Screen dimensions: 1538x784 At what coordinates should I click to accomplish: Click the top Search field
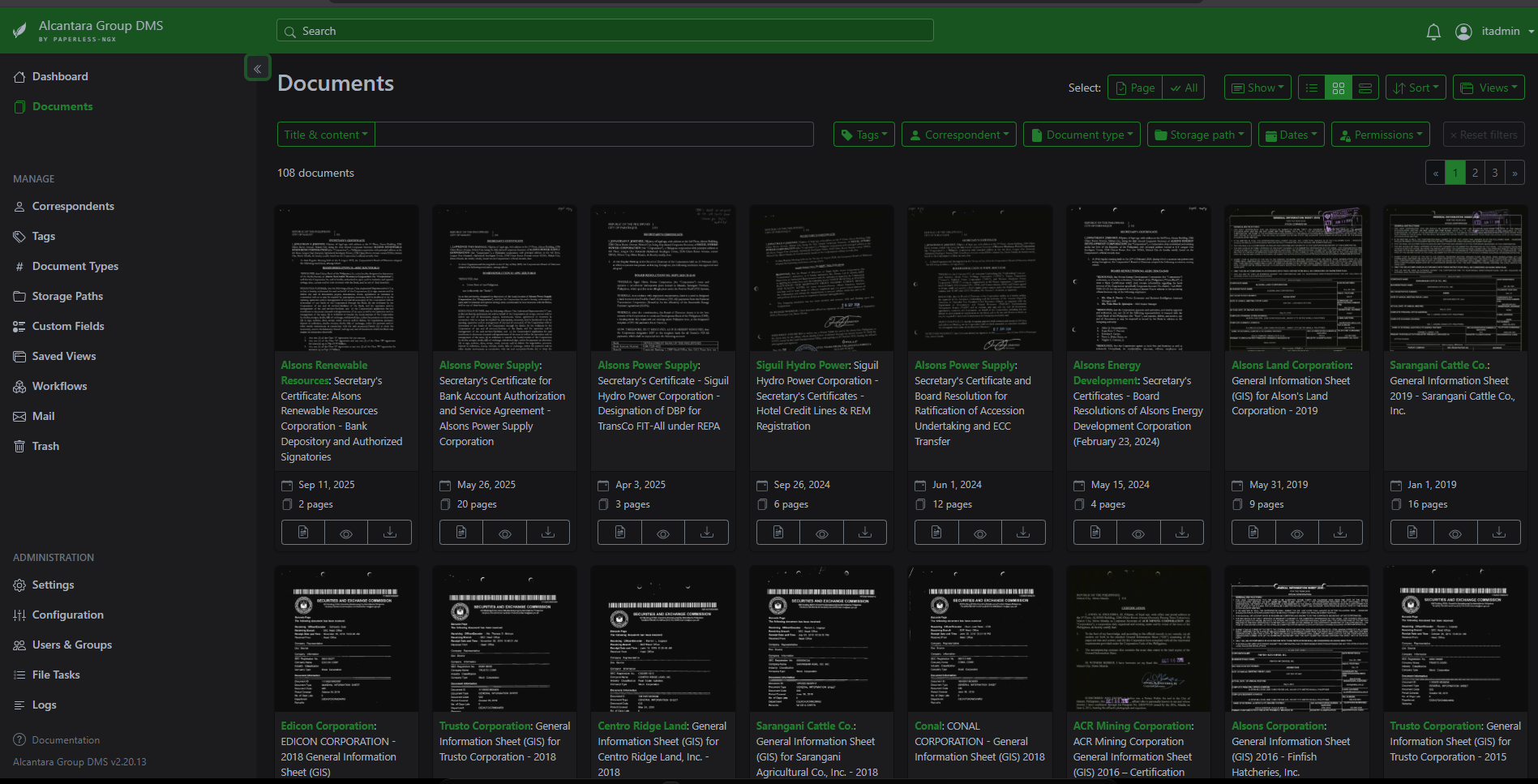tap(605, 31)
